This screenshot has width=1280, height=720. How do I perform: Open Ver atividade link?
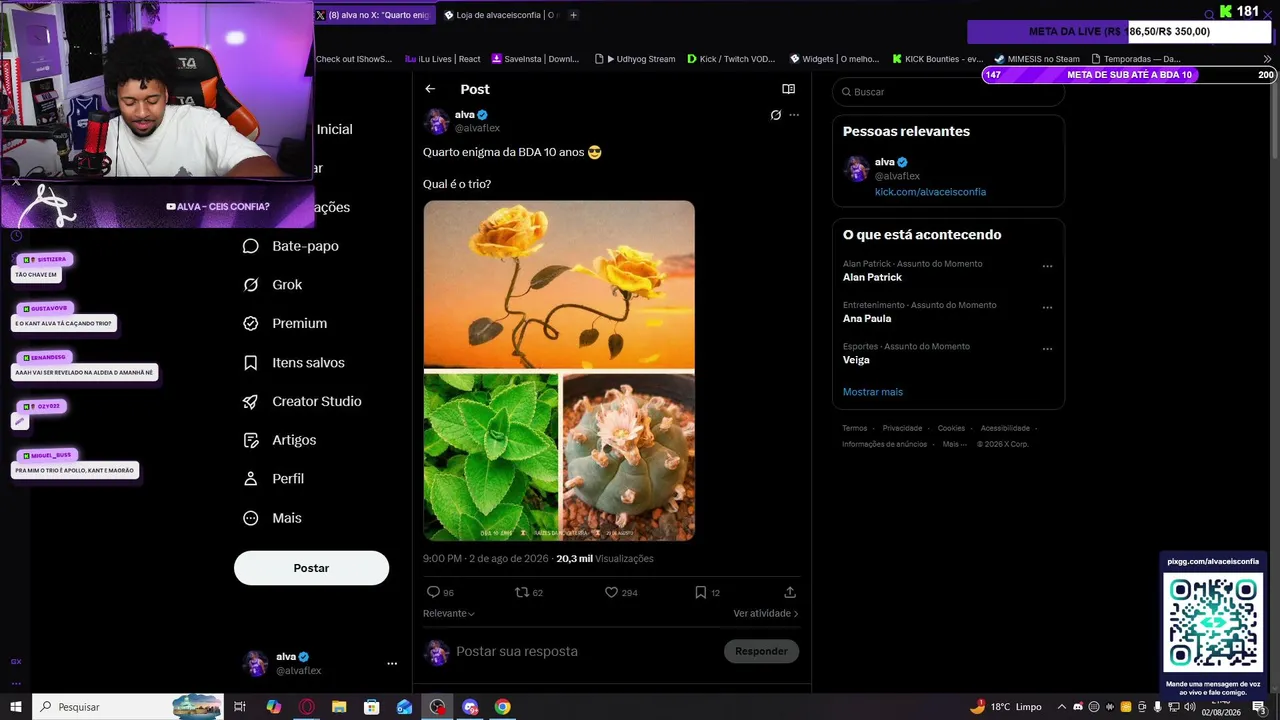[766, 613]
